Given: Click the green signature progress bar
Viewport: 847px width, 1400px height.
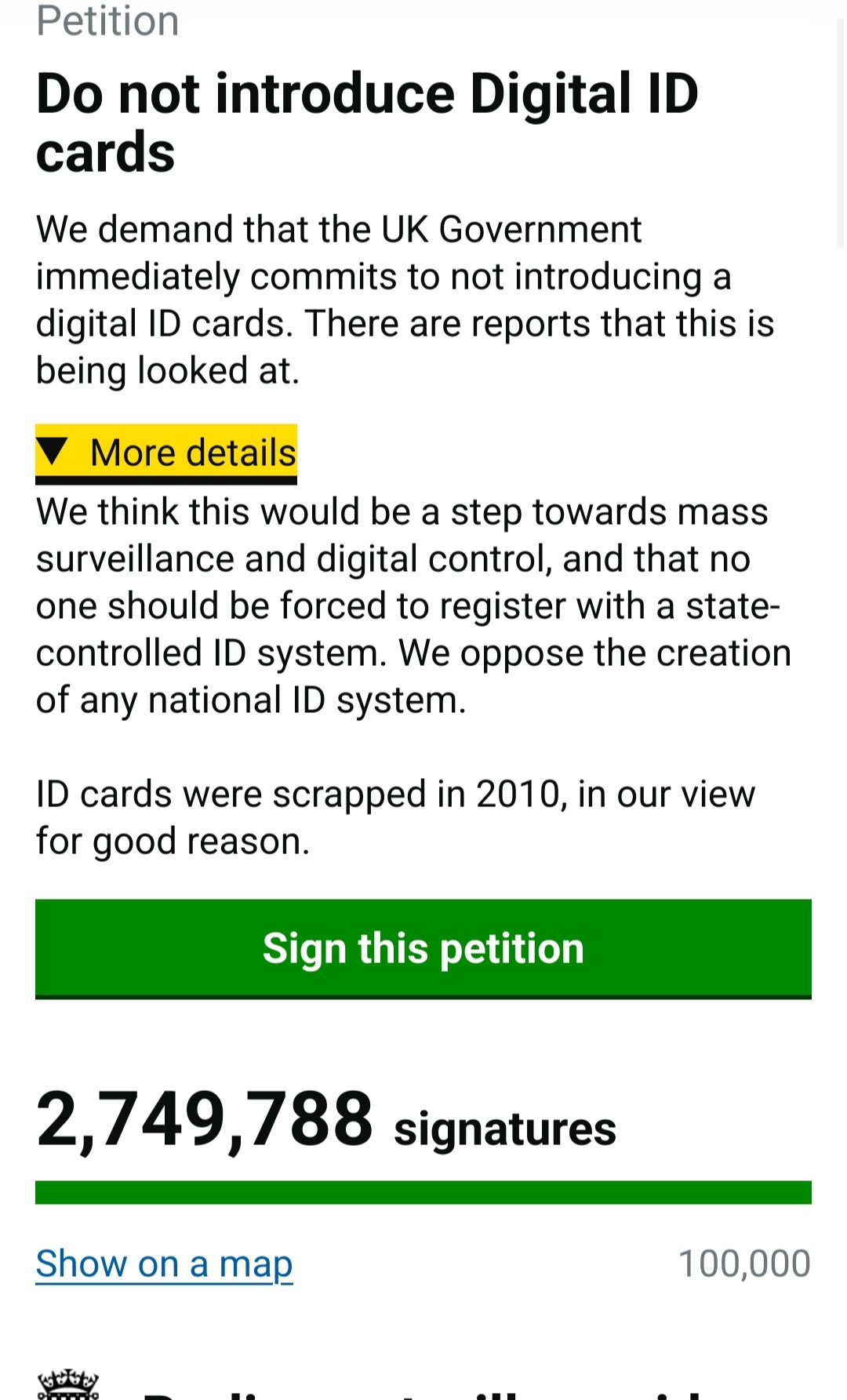Looking at the screenshot, I should [x=423, y=1192].
